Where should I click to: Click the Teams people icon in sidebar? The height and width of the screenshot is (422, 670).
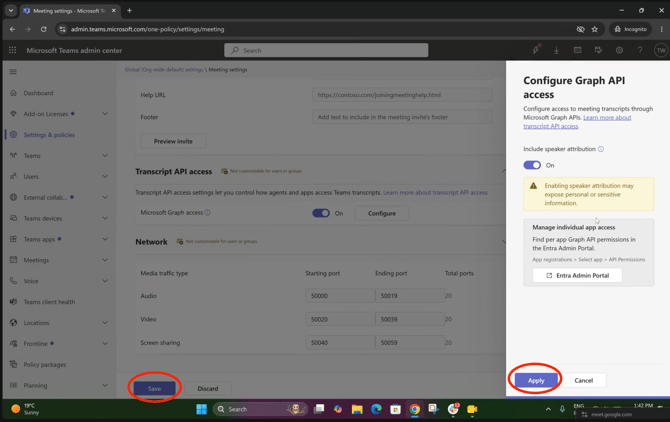click(x=13, y=155)
